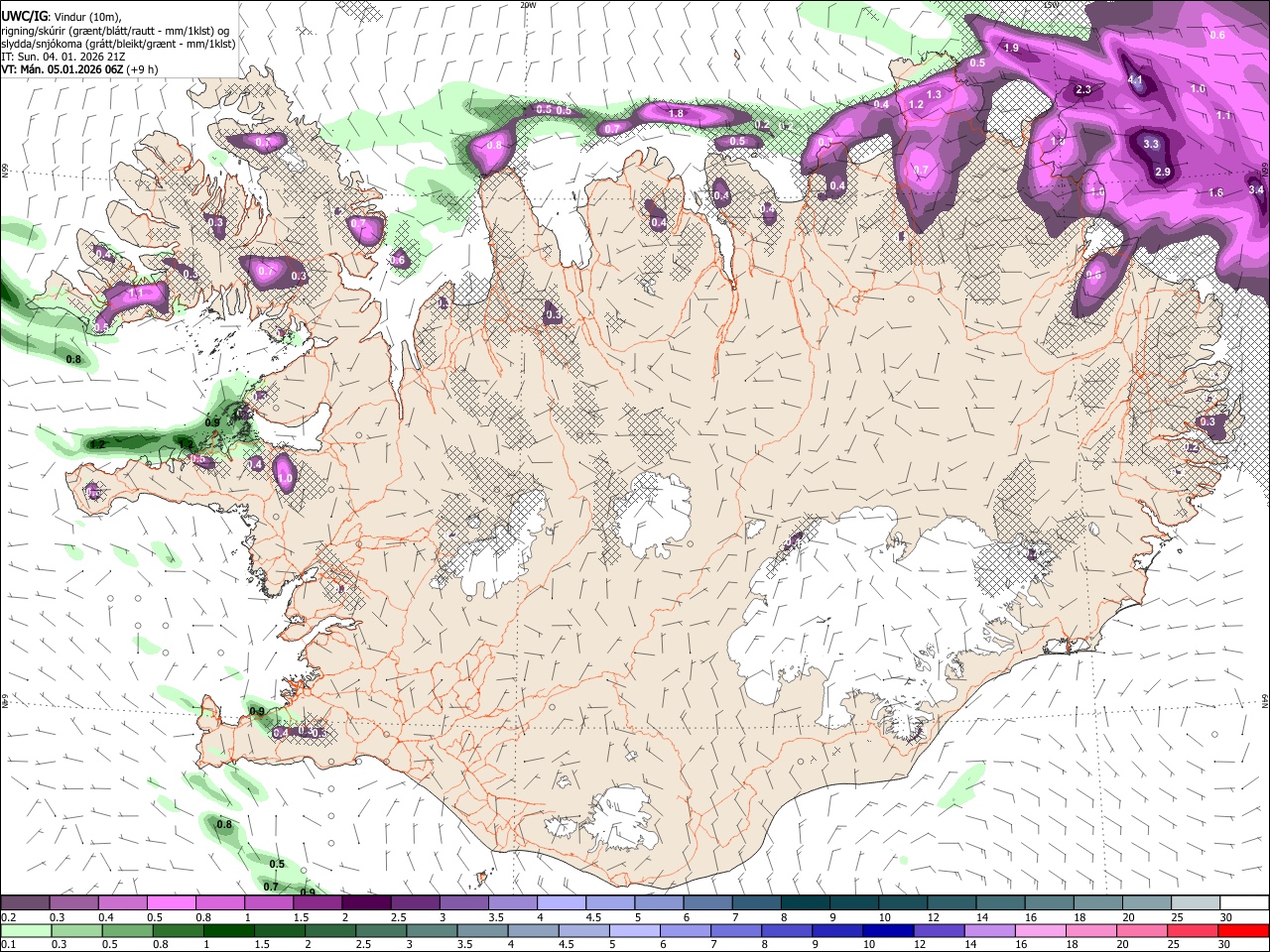Click the '3.5' label in the snow legend row

495,917
